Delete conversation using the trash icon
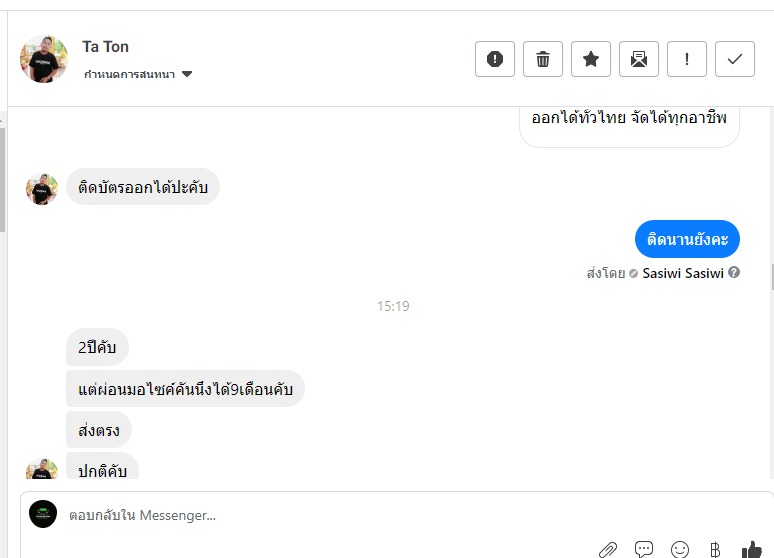The height and width of the screenshot is (558, 774). coord(543,59)
